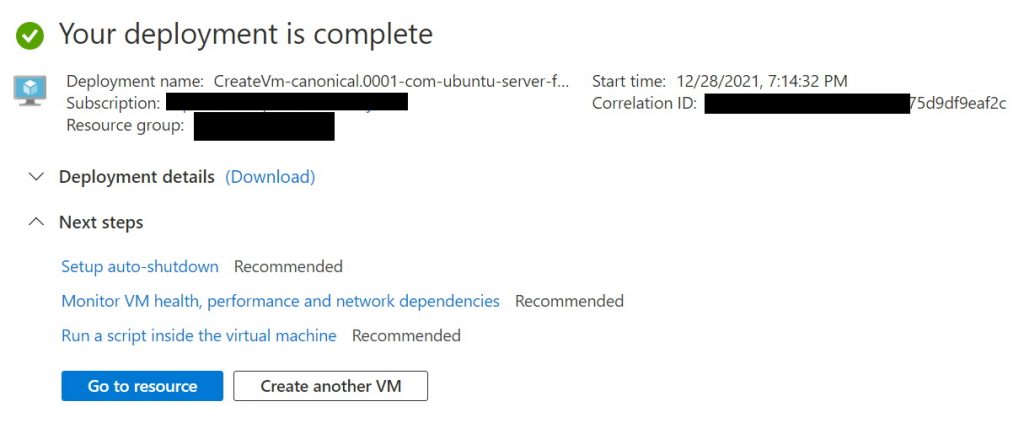Image resolution: width=1024 pixels, height=423 pixels.
Task: Open the Setup auto-shutdown link
Action: click(140, 266)
